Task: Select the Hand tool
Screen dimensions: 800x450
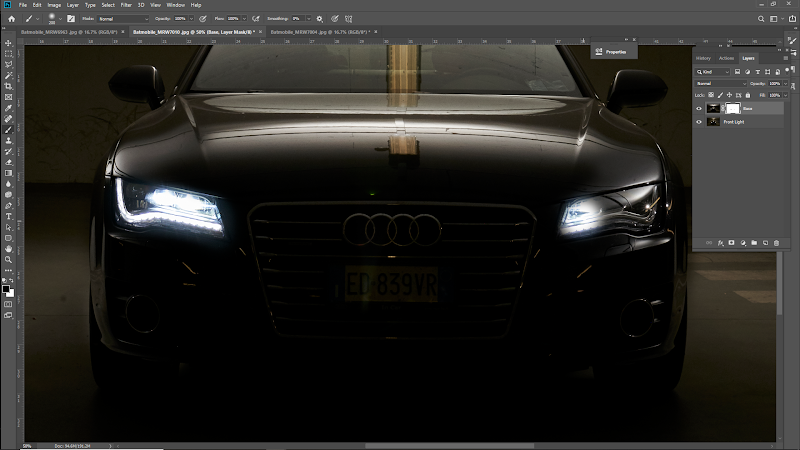Action: (x=8, y=249)
